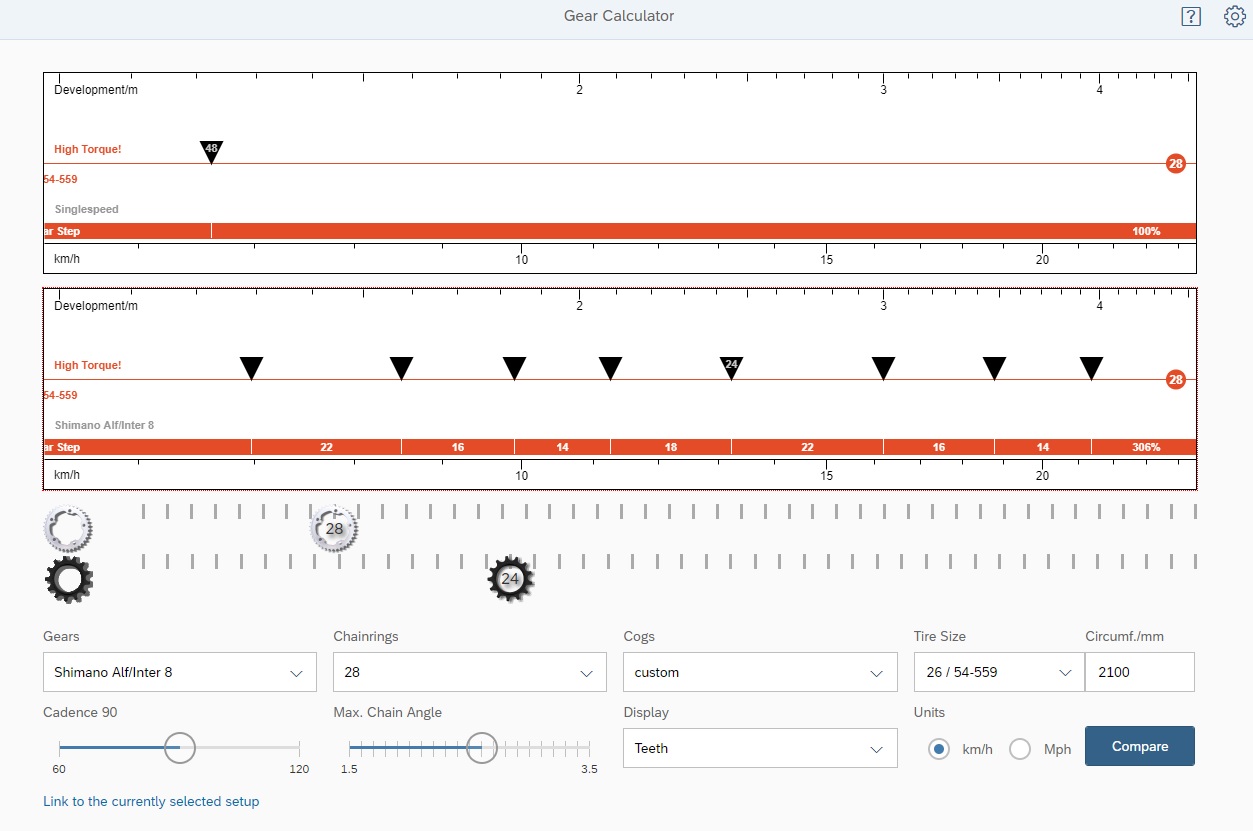Click the 48 gear marker in Singlespeed chart
1253x831 pixels.
pyautogui.click(x=211, y=151)
